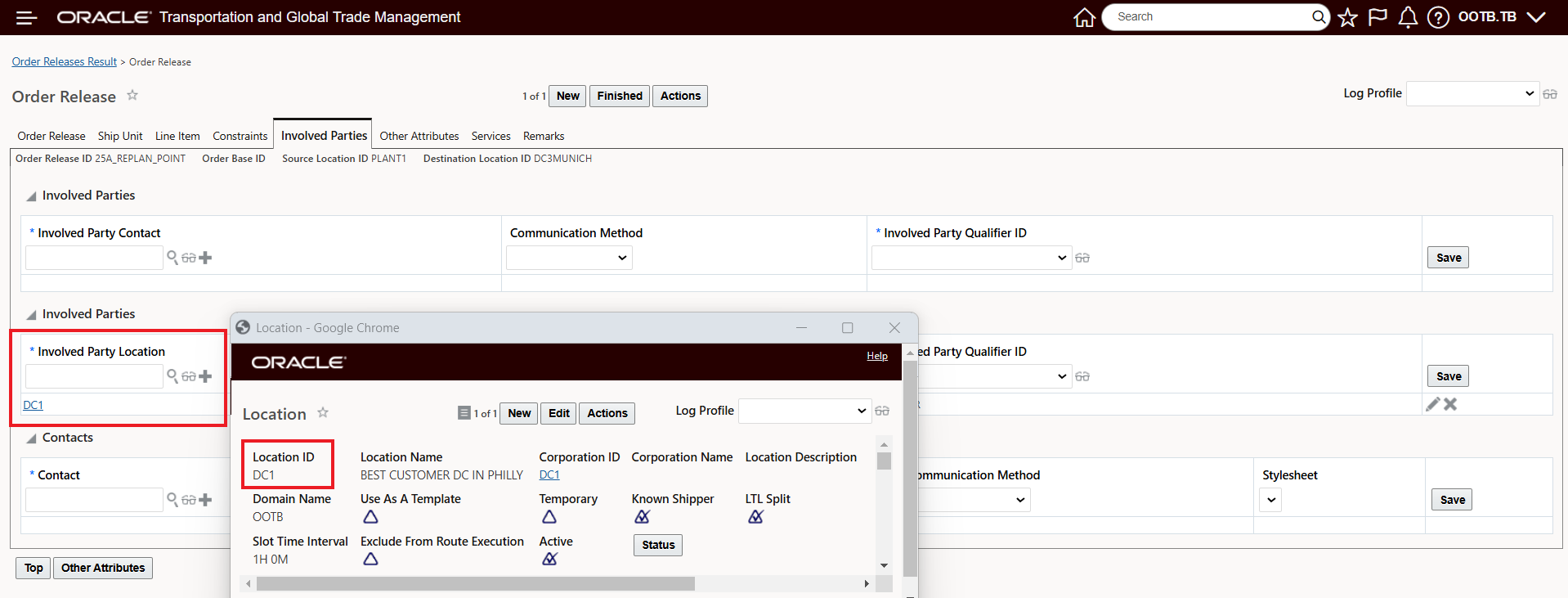The width and height of the screenshot is (1568, 598).
Task: Add new Contact plus icon
Action: (205, 500)
